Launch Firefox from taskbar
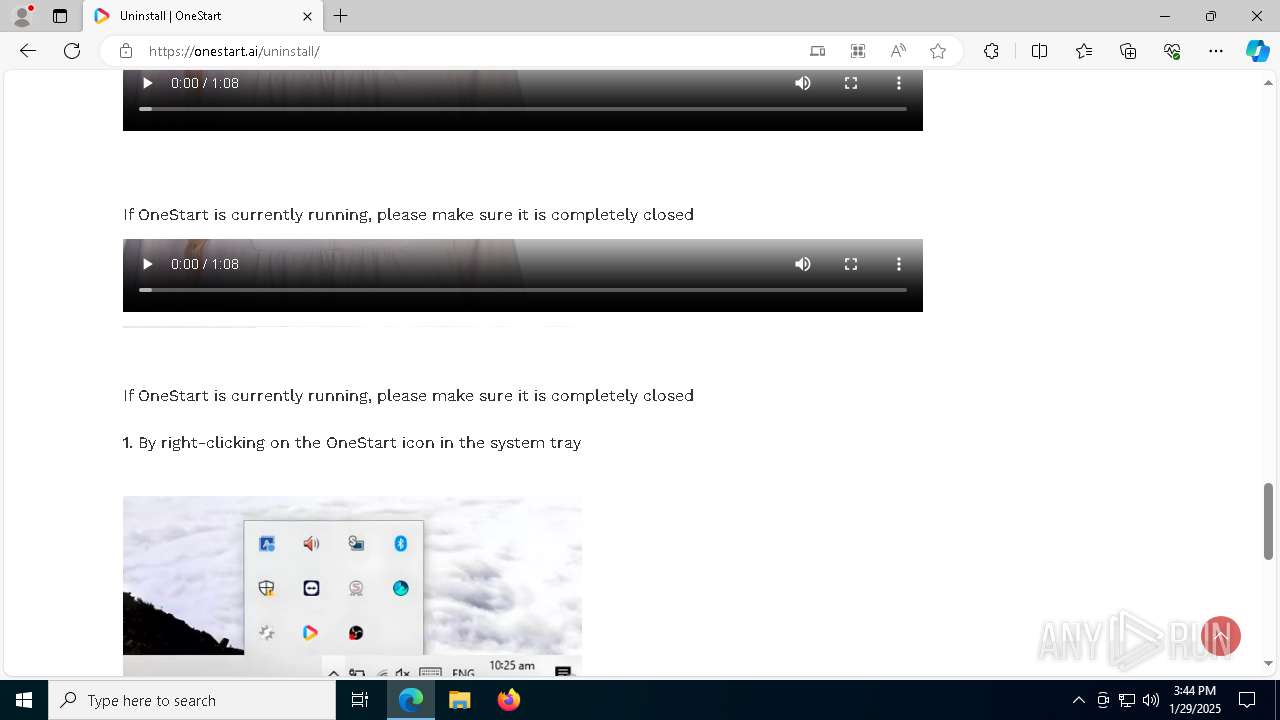Viewport: 1280px width, 720px height. (x=508, y=700)
